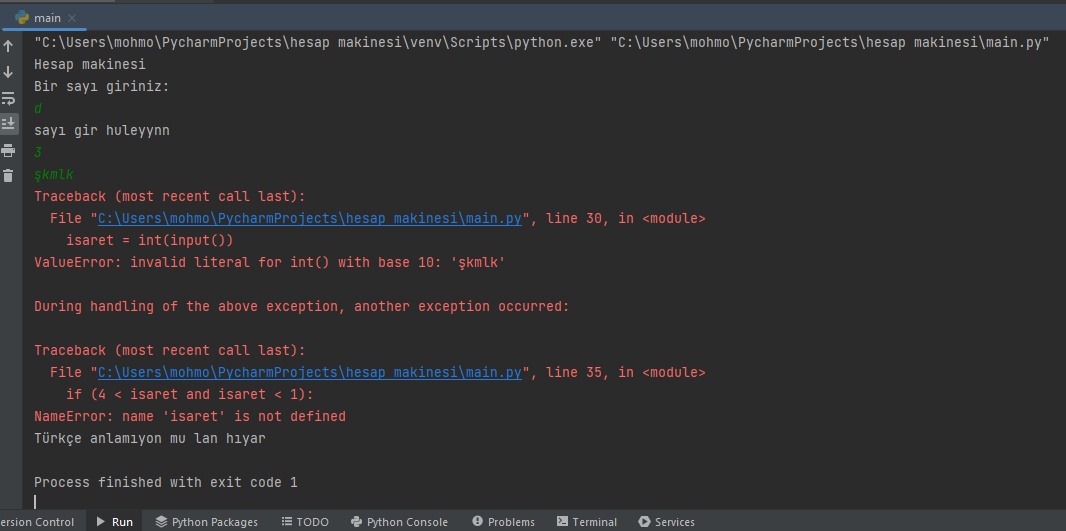Open the Terminal tool window

tap(587, 522)
